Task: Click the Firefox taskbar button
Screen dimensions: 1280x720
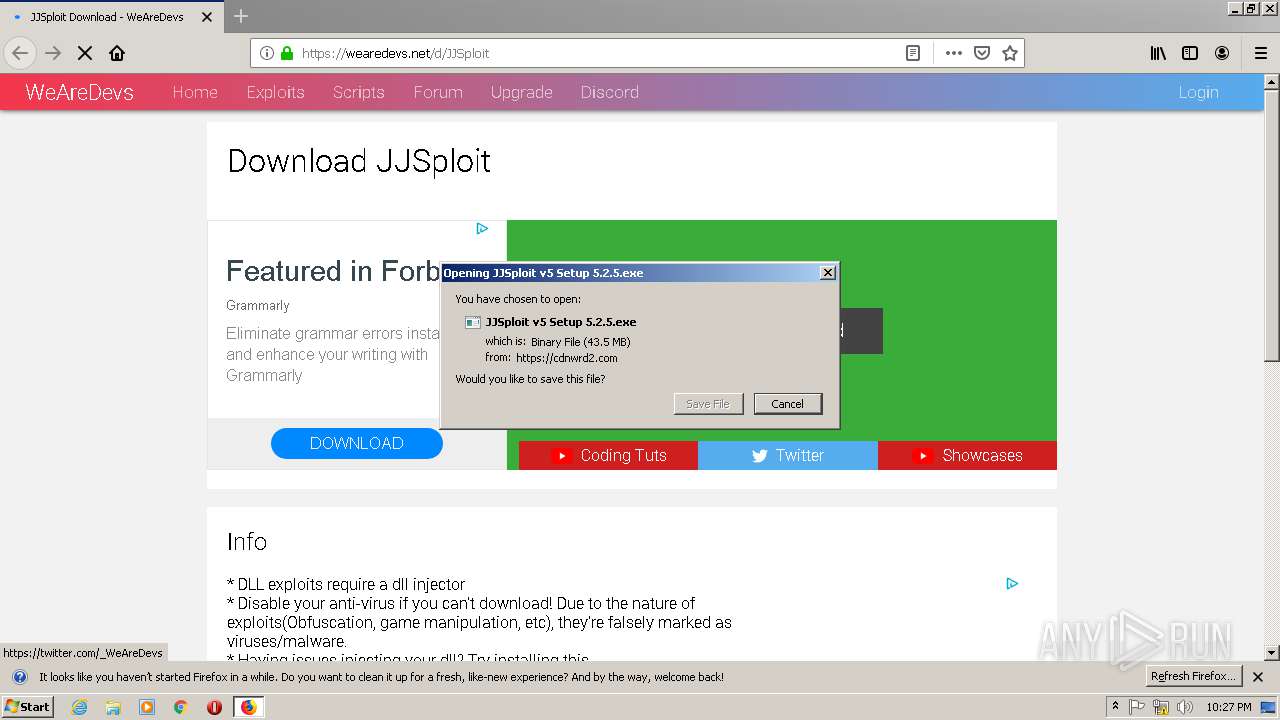Action: [248, 707]
